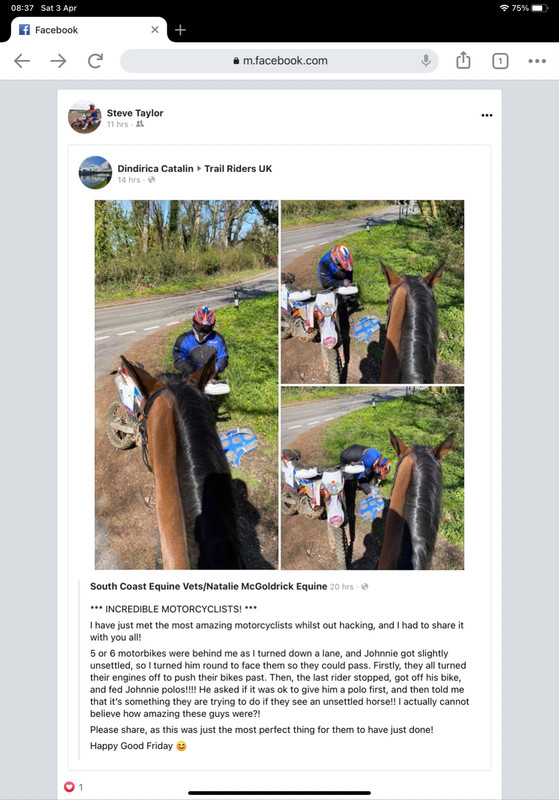Tap Dindirica Catalin's avatar image
Viewport: 559px width, 800px height.
point(95,172)
